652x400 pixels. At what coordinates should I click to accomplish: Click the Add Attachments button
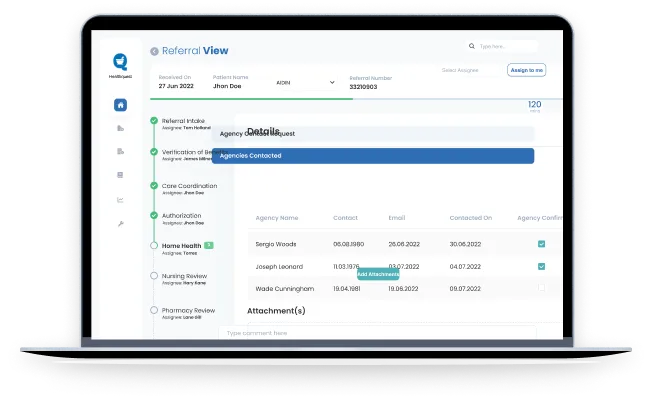pos(378,274)
